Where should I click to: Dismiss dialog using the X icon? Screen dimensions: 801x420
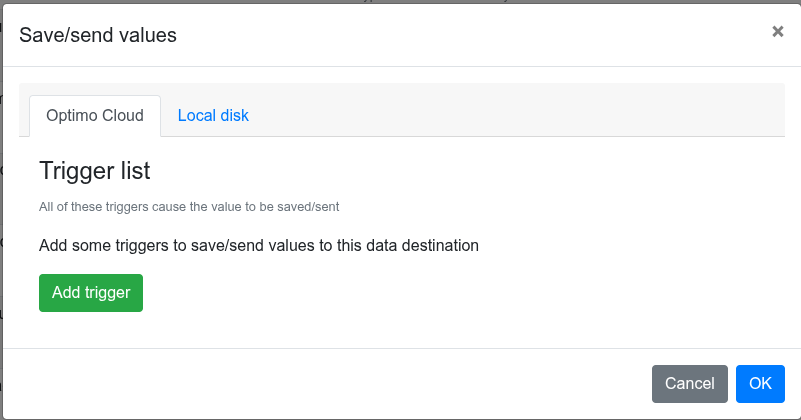777,31
